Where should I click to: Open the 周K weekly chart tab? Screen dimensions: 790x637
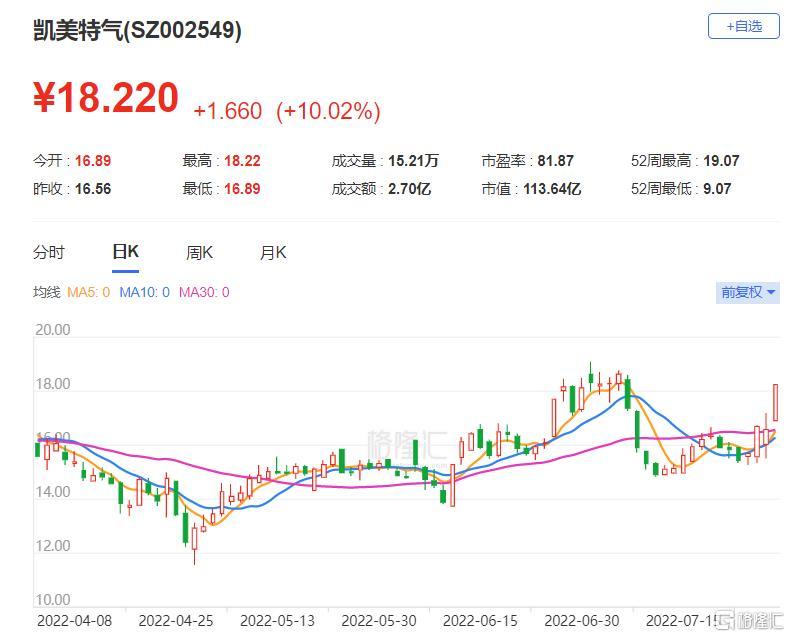tap(200, 252)
